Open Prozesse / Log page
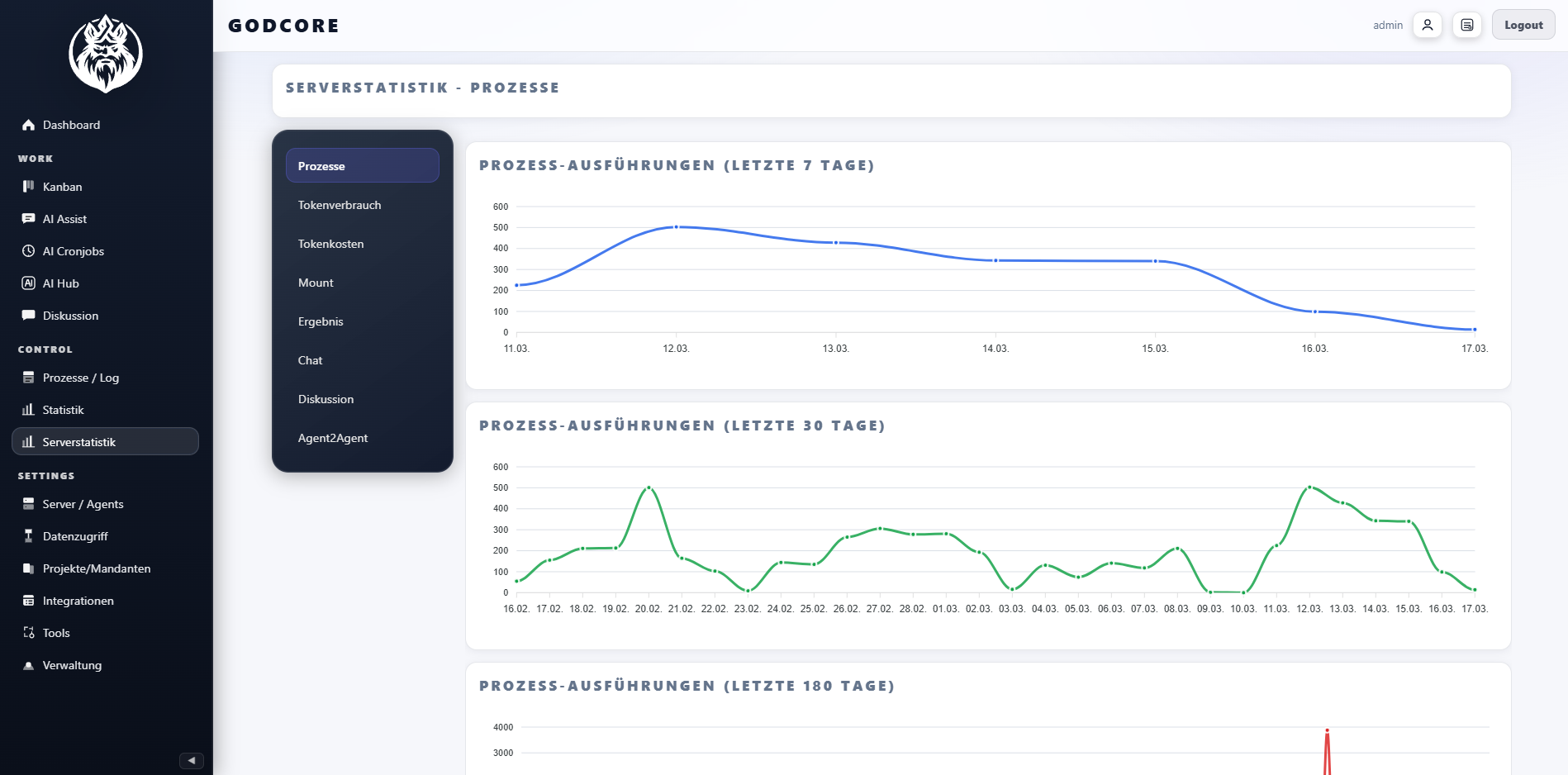 click(81, 378)
